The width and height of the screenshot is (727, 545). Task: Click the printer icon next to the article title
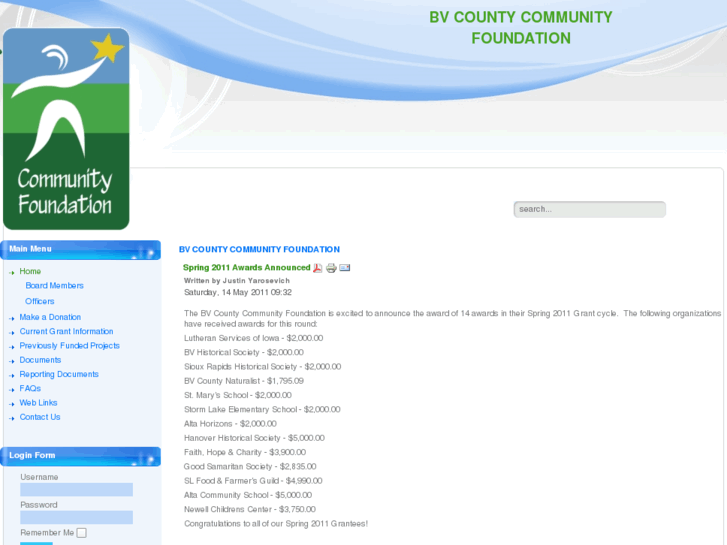[331, 268]
